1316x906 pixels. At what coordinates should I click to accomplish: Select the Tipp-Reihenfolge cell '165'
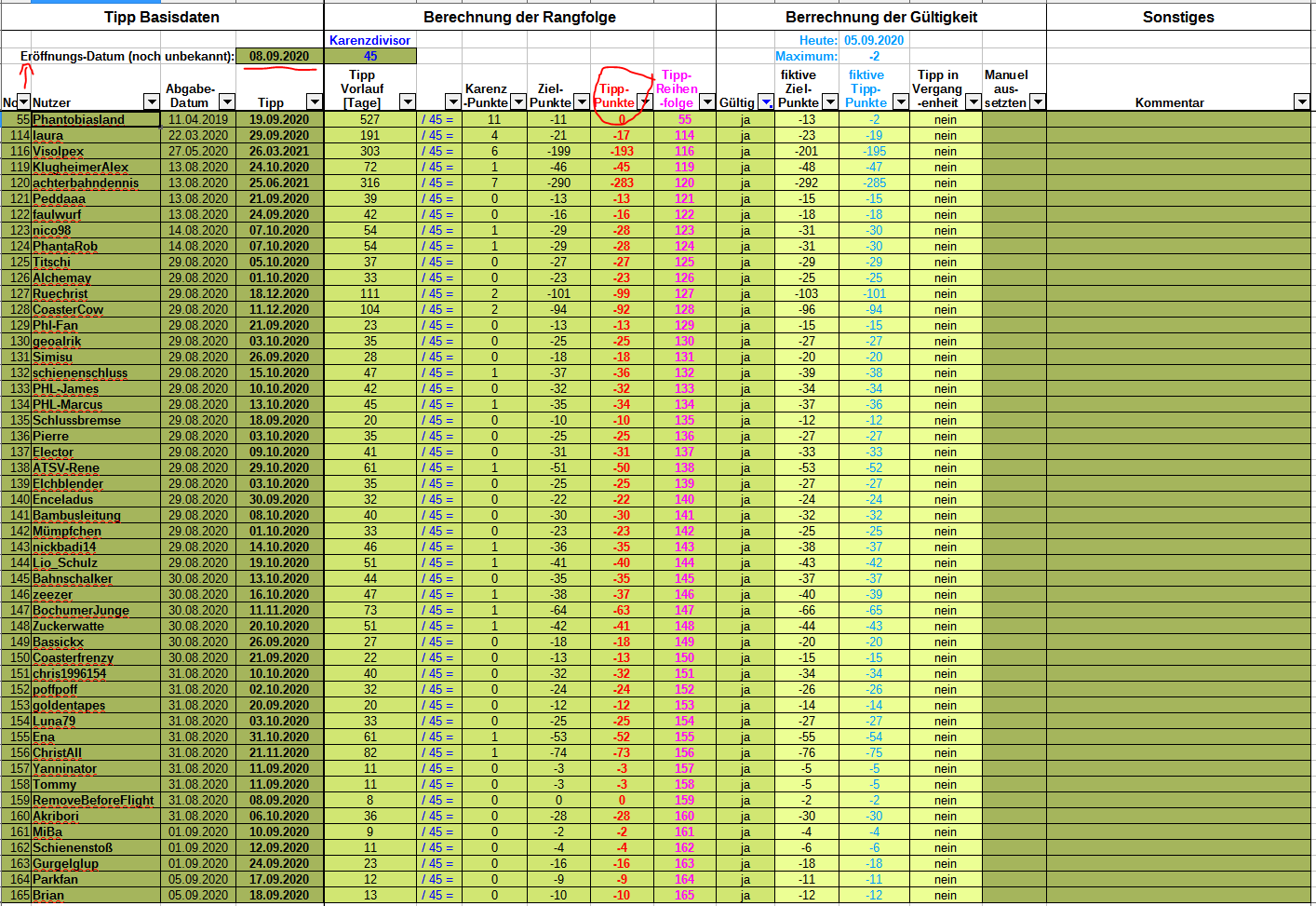coord(684,895)
